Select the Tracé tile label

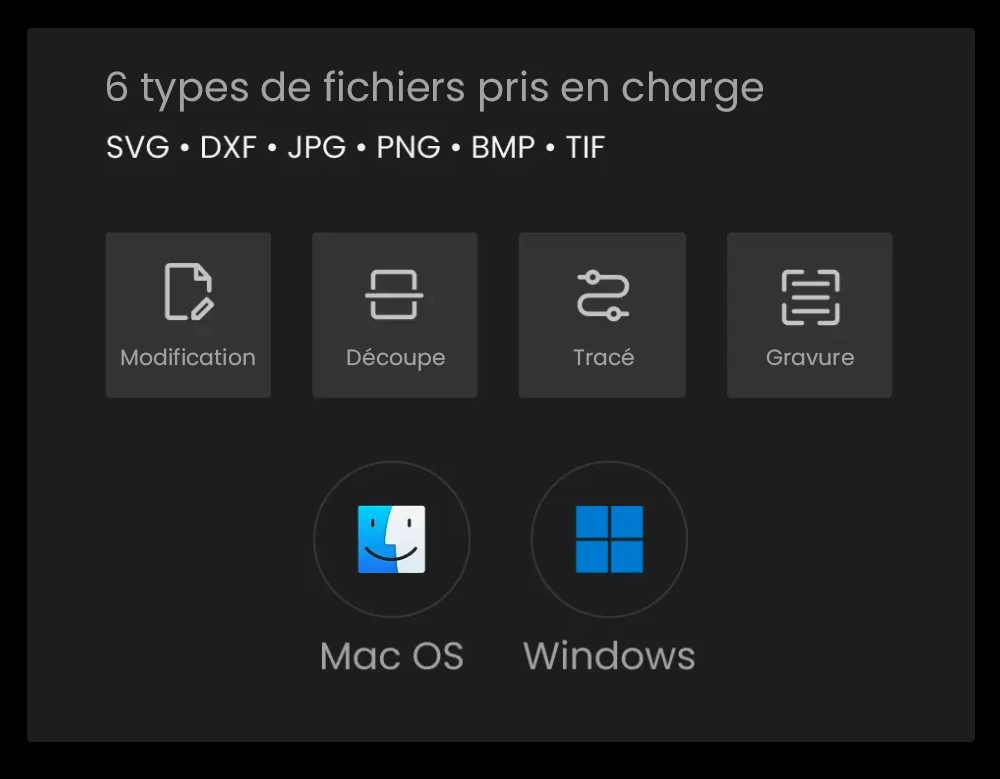[603, 357]
